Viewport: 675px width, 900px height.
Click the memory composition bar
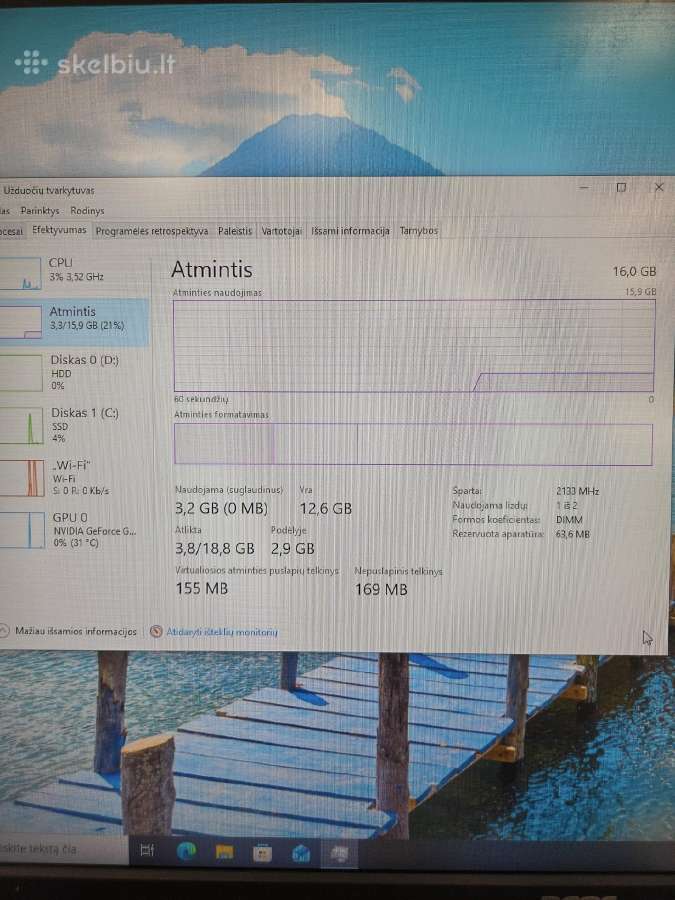click(x=413, y=444)
